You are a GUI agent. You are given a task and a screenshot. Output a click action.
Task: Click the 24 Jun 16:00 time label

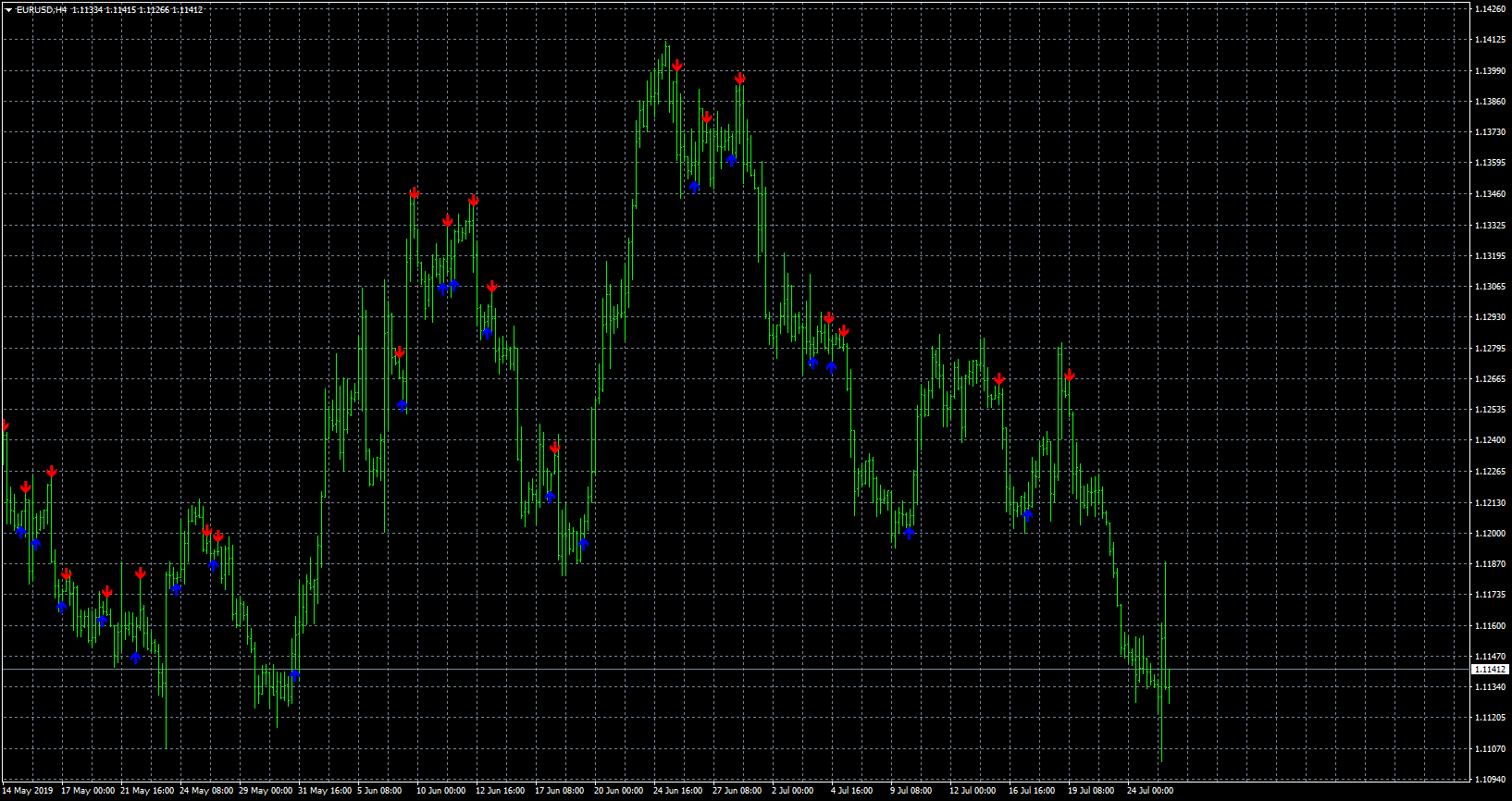[x=678, y=790]
